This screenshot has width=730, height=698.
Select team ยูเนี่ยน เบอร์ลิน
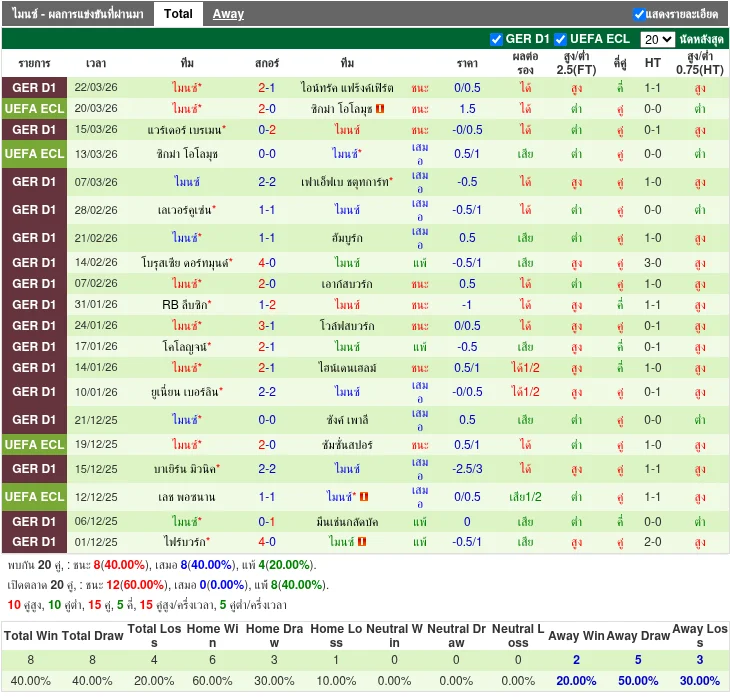pos(185,392)
